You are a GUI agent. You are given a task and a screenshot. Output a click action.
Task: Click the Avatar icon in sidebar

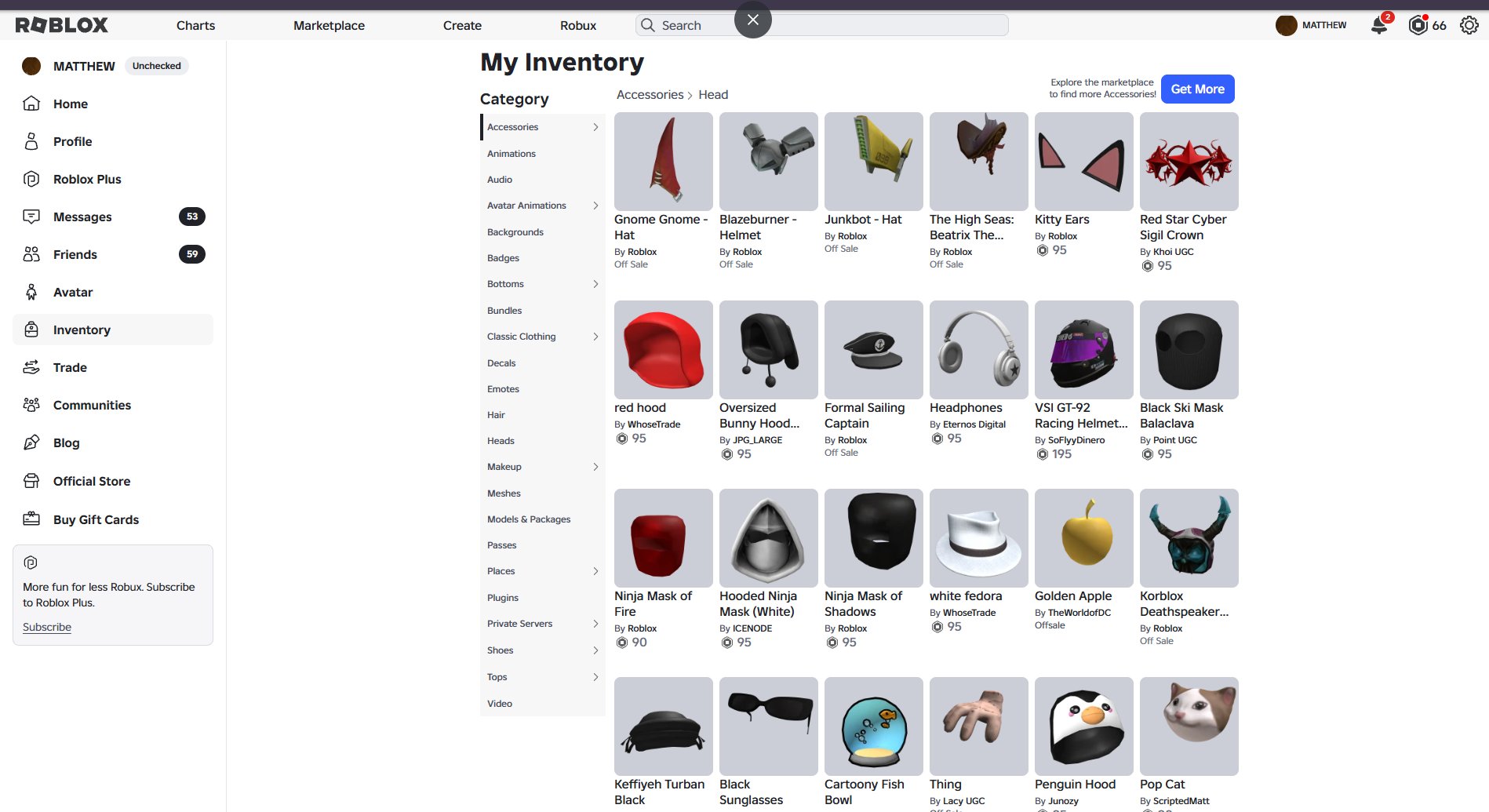pyautogui.click(x=31, y=292)
